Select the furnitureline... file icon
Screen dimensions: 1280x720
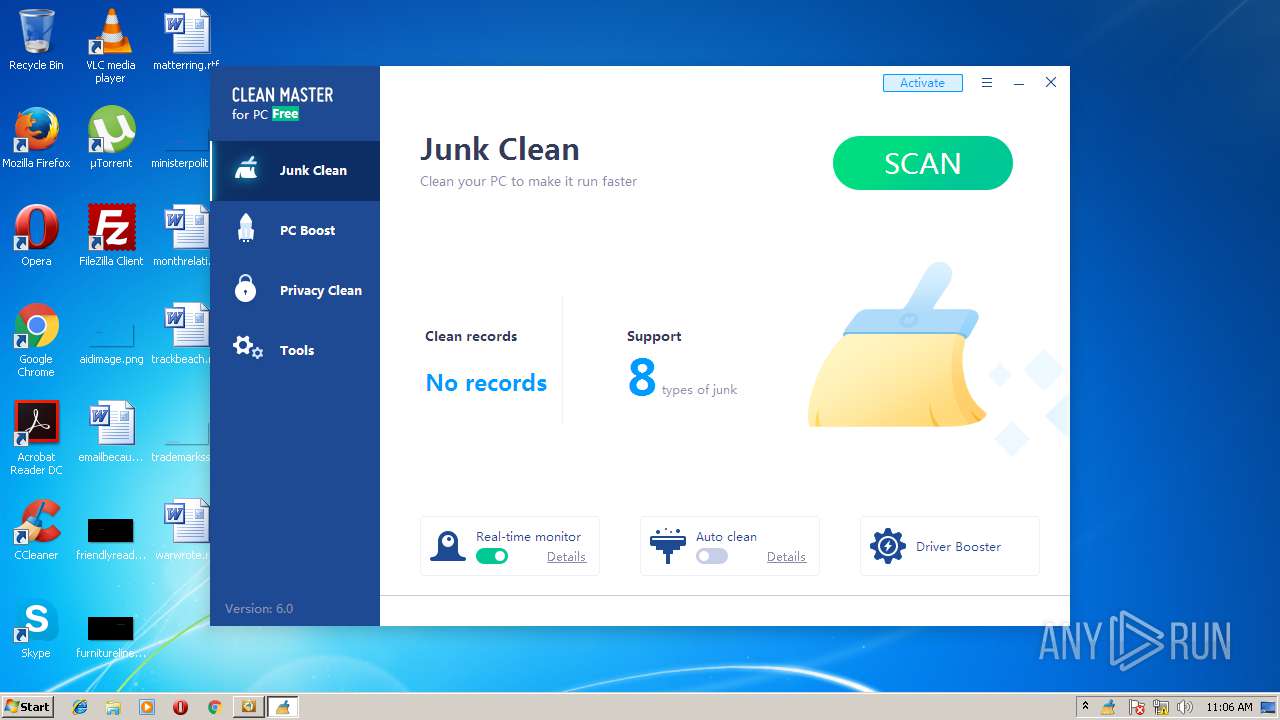pos(110,636)
